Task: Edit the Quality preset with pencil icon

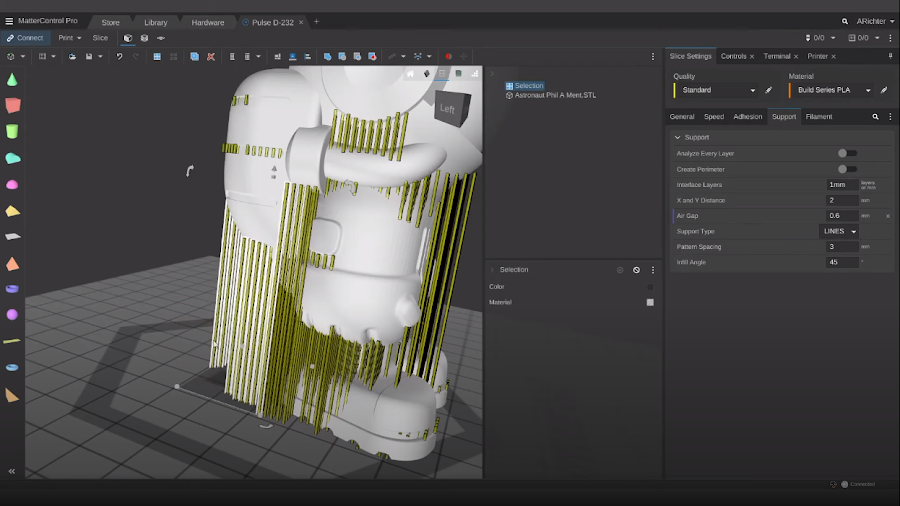Action: (x=769, y=90)
